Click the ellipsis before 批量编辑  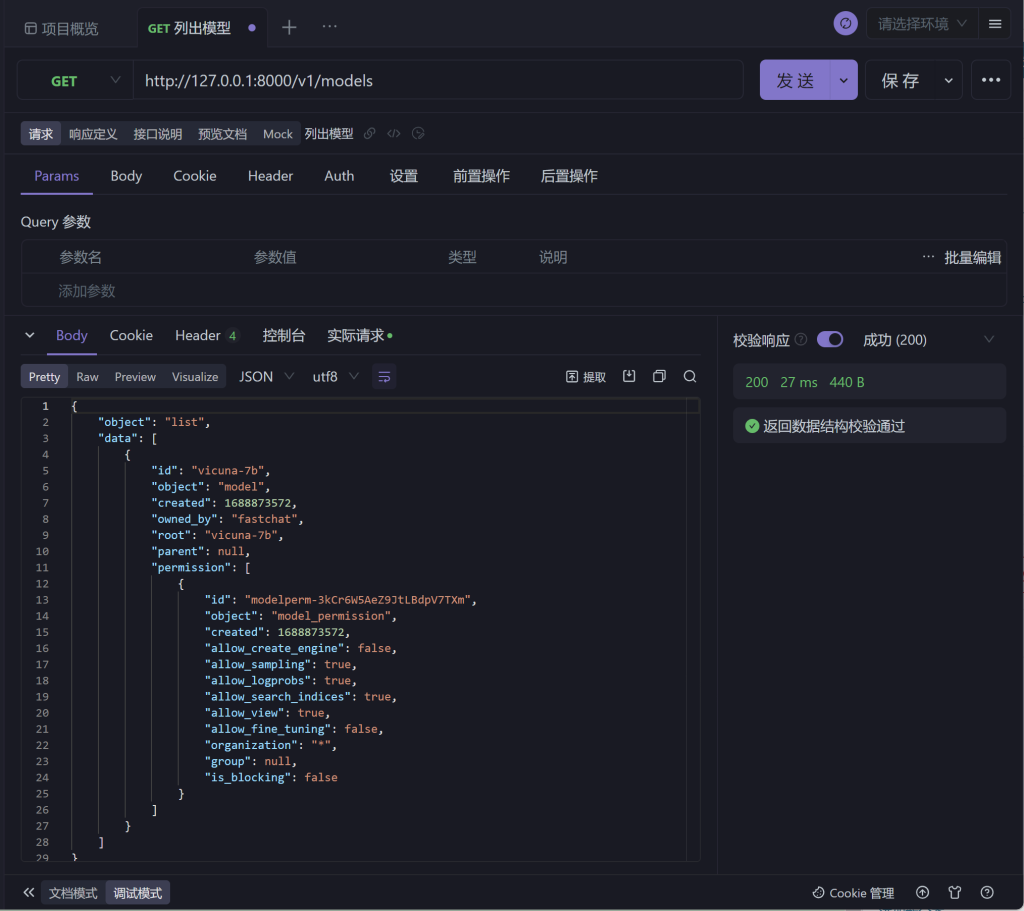click(x=928, y=257)
